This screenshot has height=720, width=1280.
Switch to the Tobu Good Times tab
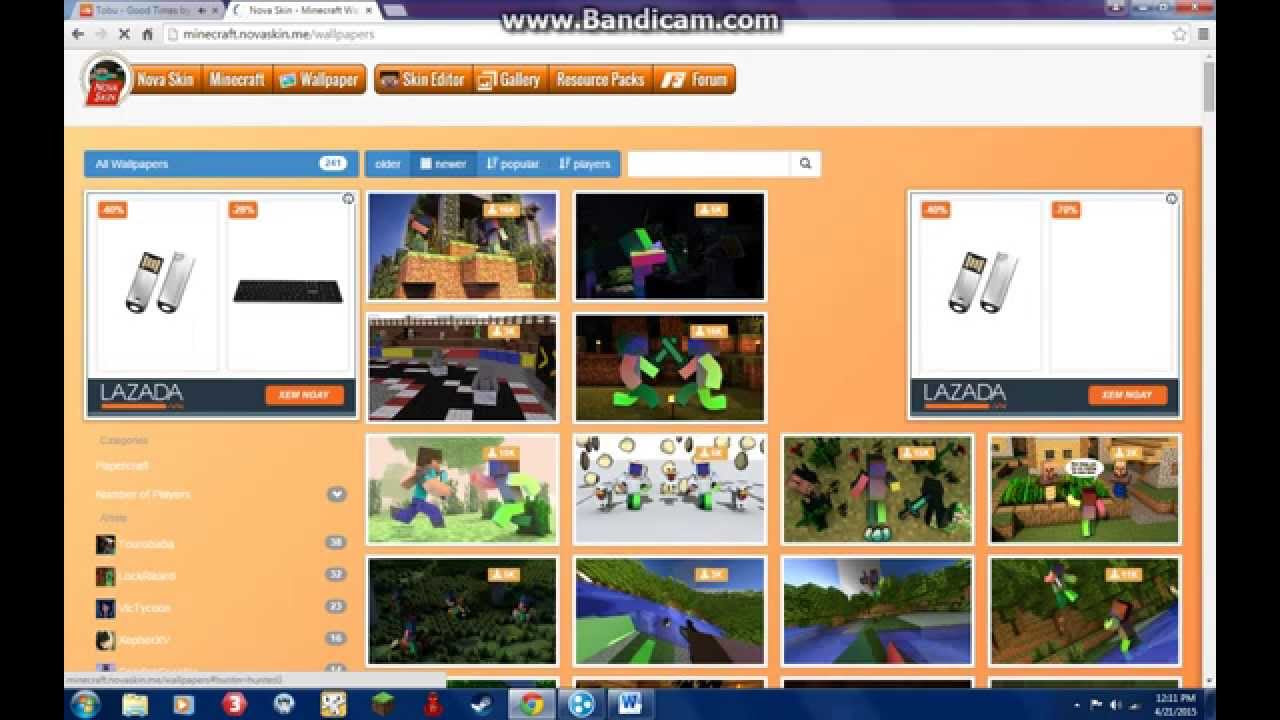point(148,10)
